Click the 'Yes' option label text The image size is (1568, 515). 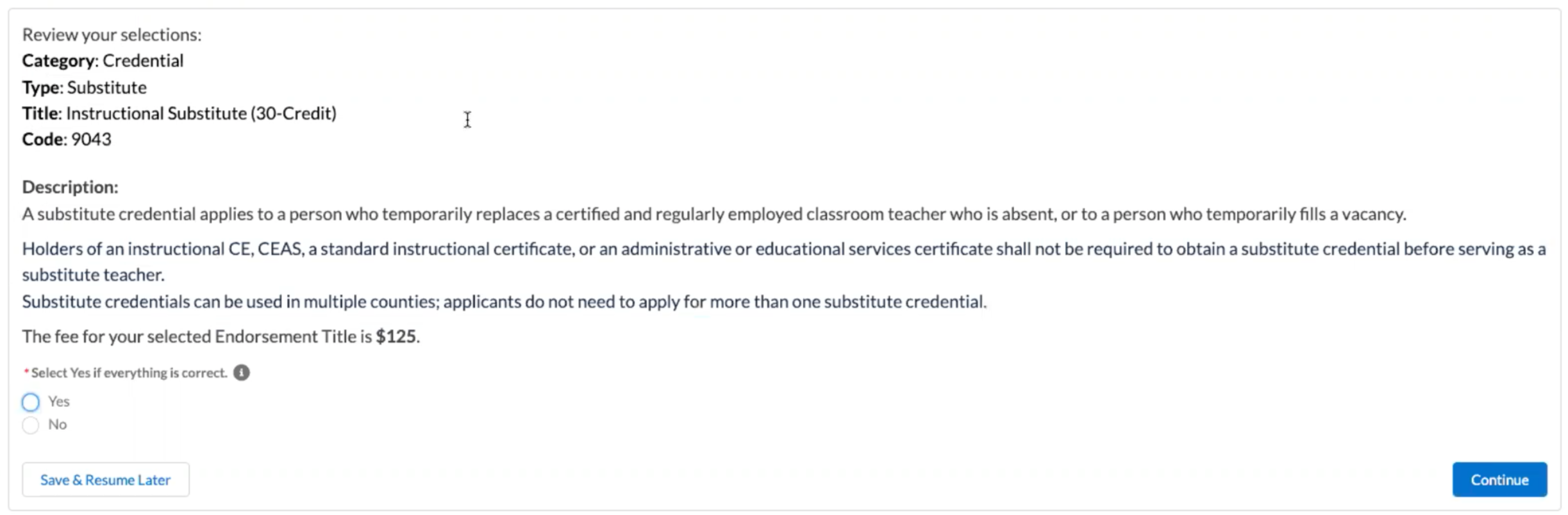(x=58, y=402)
